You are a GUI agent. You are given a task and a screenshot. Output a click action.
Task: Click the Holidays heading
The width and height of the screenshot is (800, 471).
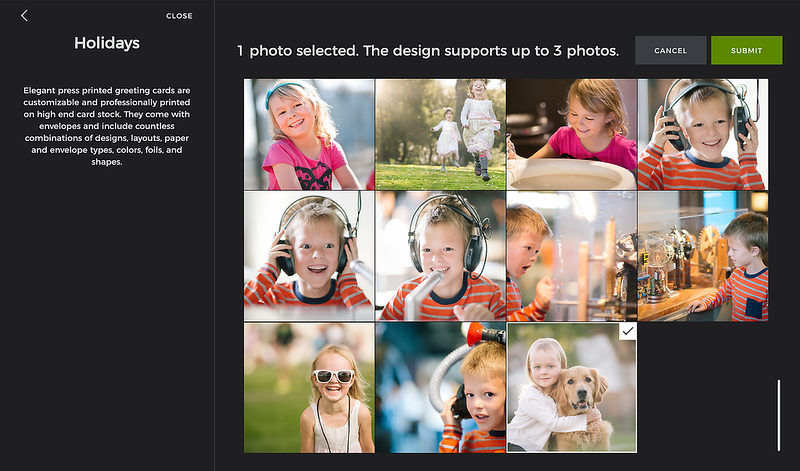pyautogui.click(x=107, y=43)
